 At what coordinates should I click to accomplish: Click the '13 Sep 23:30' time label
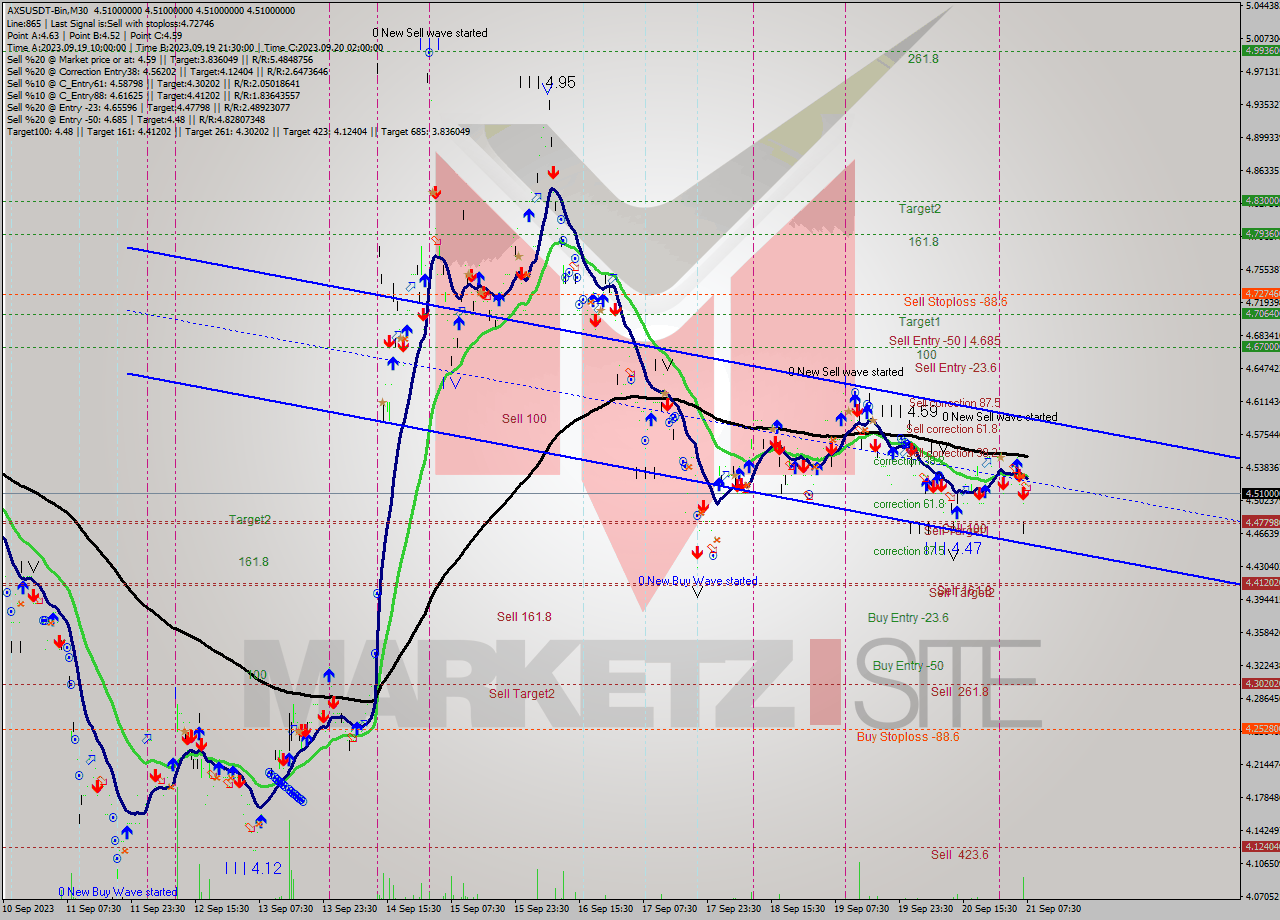click(x=349, y=909)
